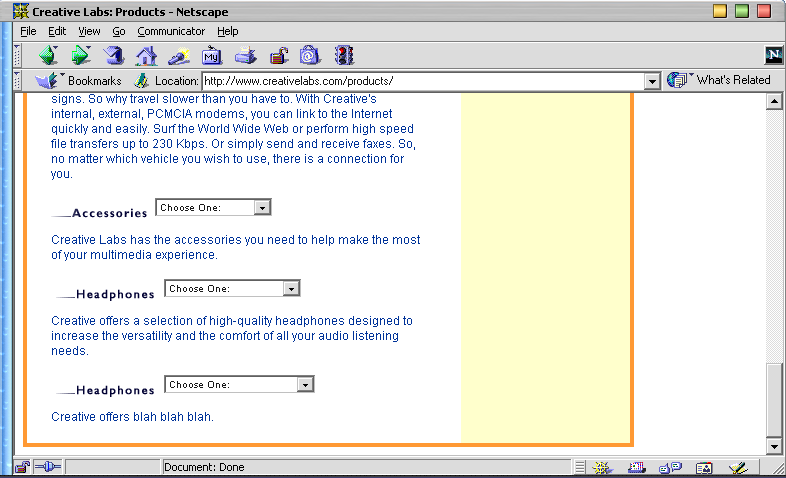Click the page proxy icon beside Location

click(142, 81)
